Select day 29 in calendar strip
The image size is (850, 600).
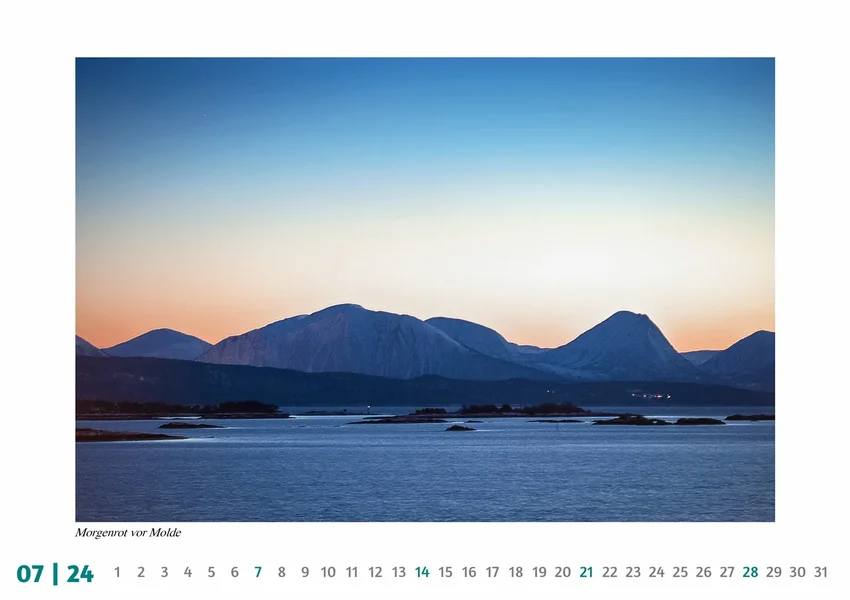pyautogui.click(x=774, y=572)
